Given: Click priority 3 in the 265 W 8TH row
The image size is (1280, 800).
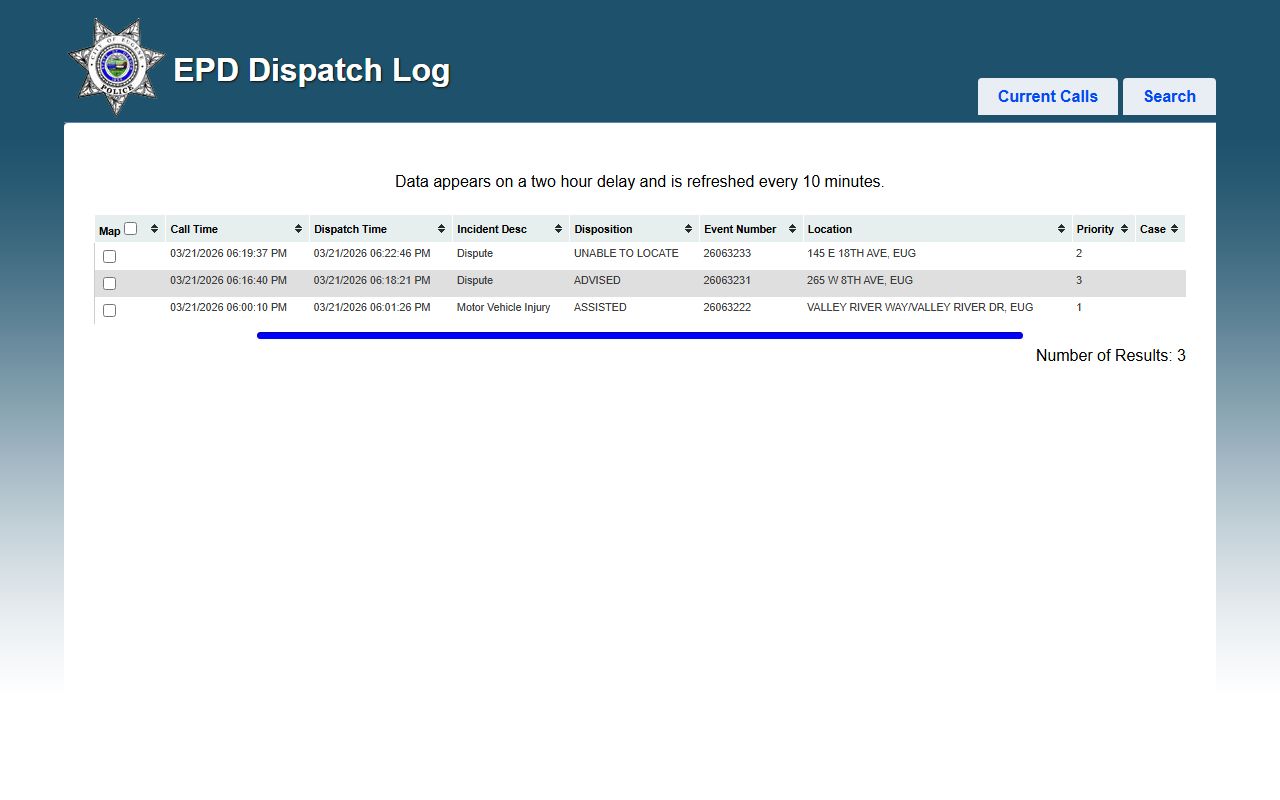Looking at the screenshot, I should click(1079, 280).
